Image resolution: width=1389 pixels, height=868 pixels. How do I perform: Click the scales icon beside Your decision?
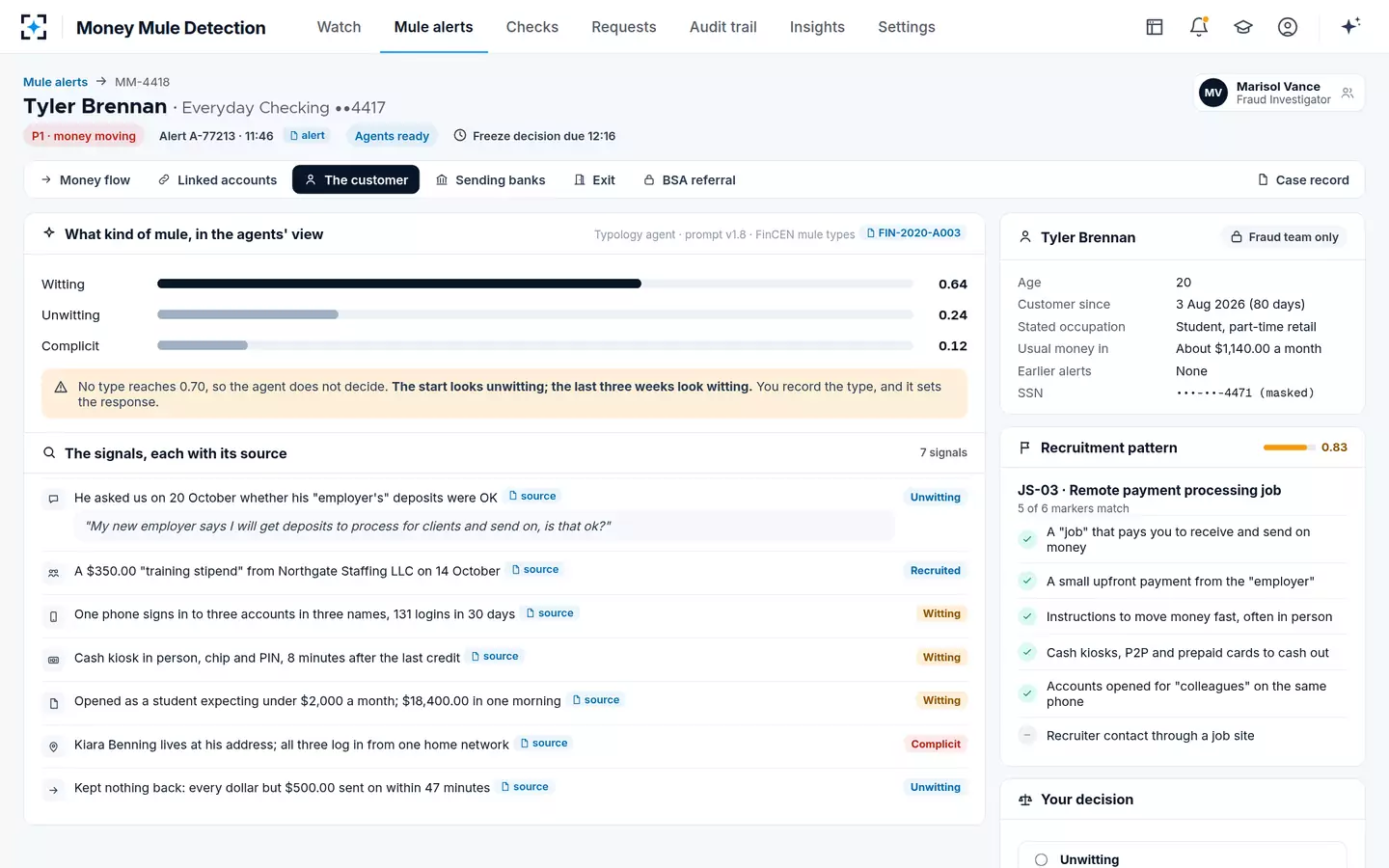coord(1025,800)
